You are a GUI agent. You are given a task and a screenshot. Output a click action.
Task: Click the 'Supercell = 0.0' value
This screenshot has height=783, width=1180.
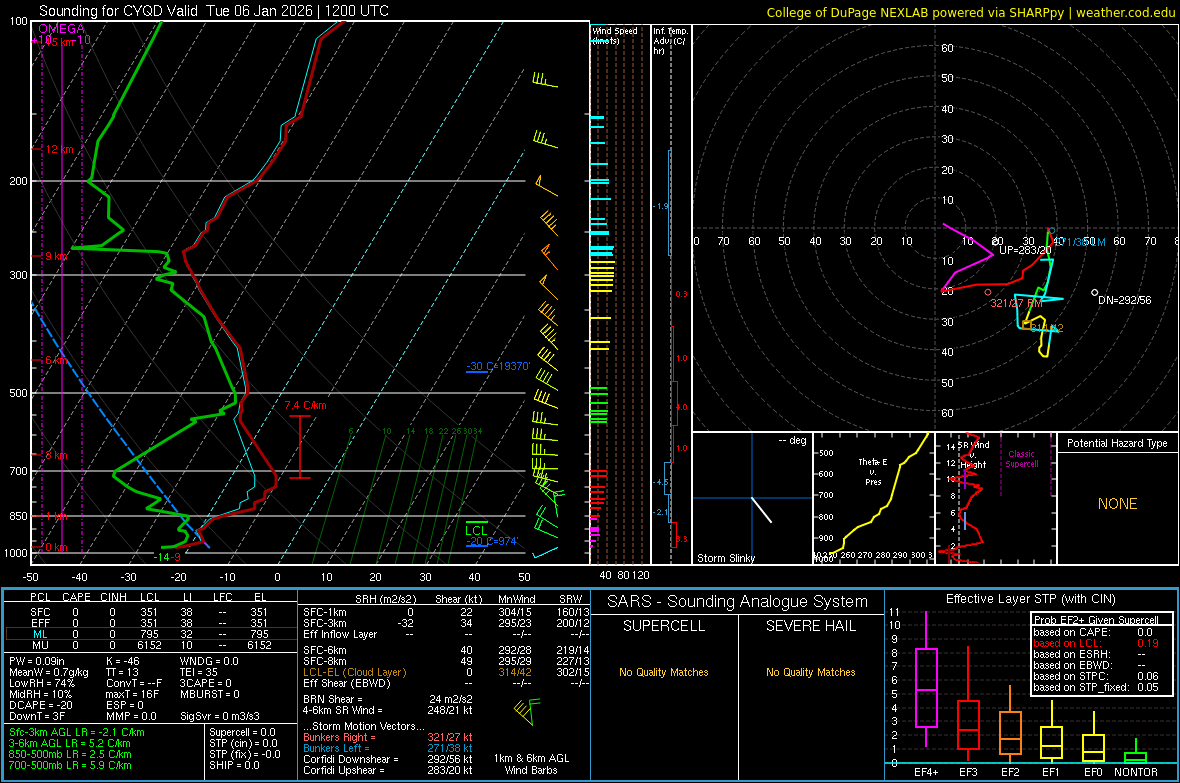[x=242, y=732]
